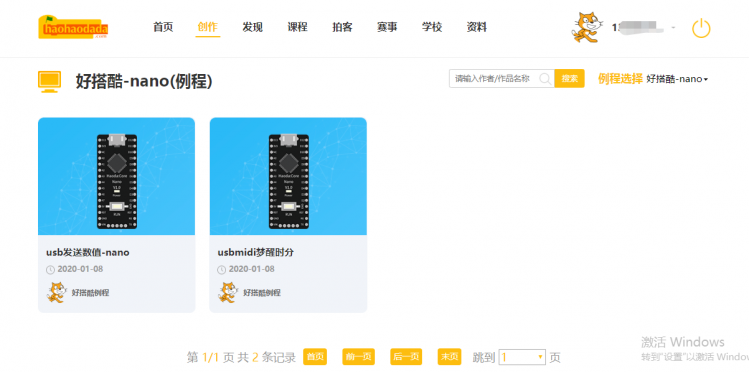Focus the author/work name search field
749x372 pixels.
coord(502,79)
